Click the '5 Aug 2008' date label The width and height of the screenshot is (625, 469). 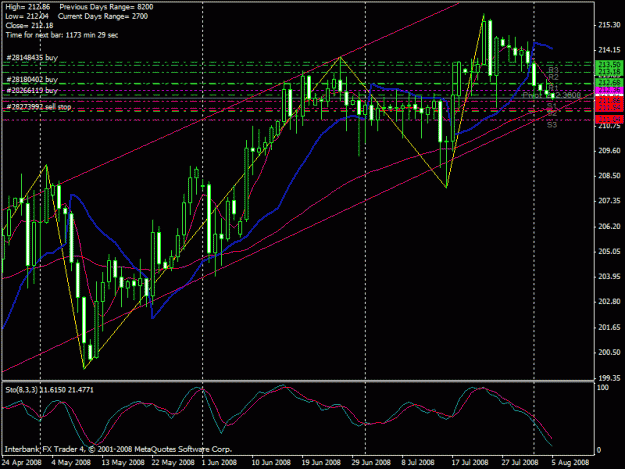coord(570,463)
